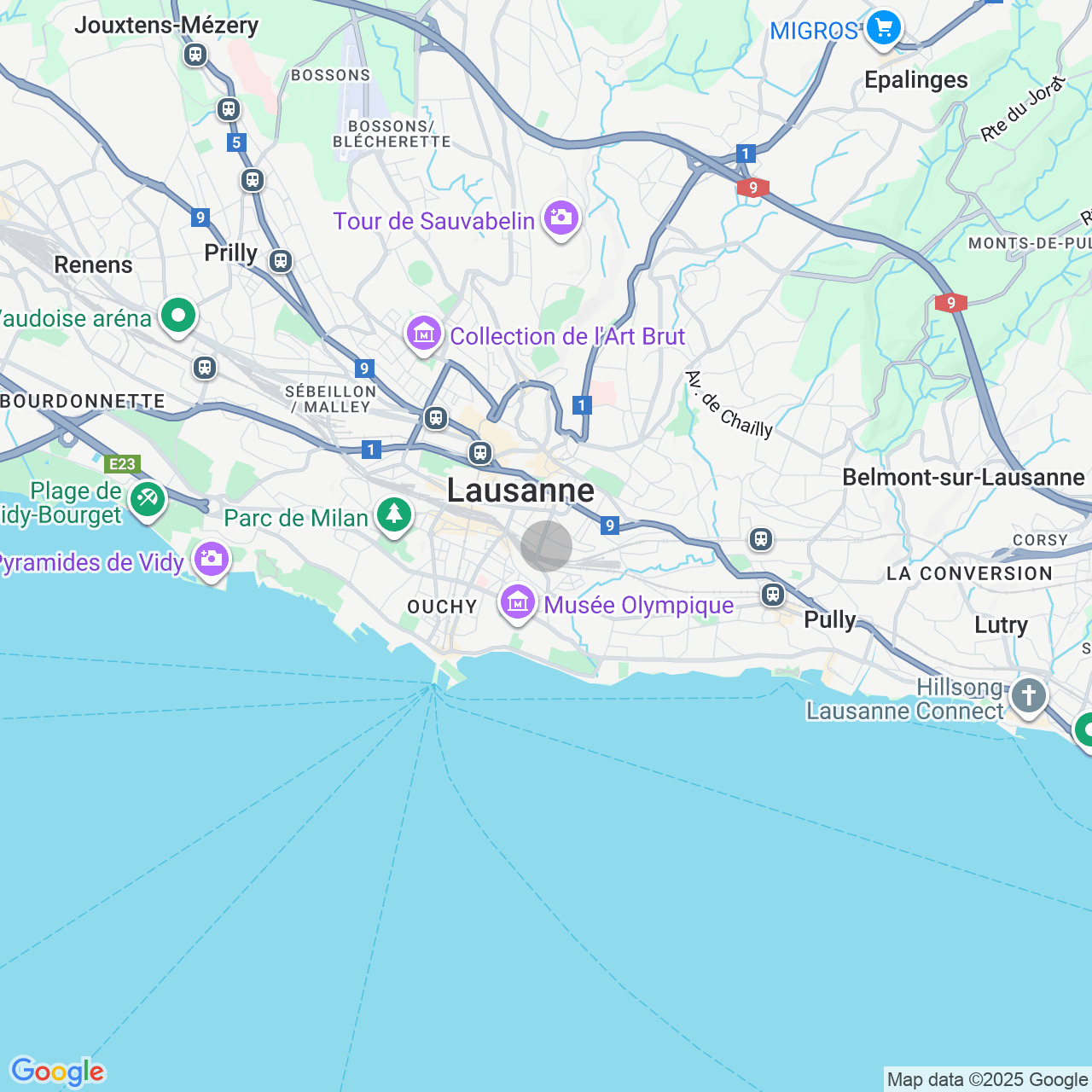Open the Plage de Vidy-Bourget beach marker
The image size is (1092, 1092).
(x=148, y=498)
